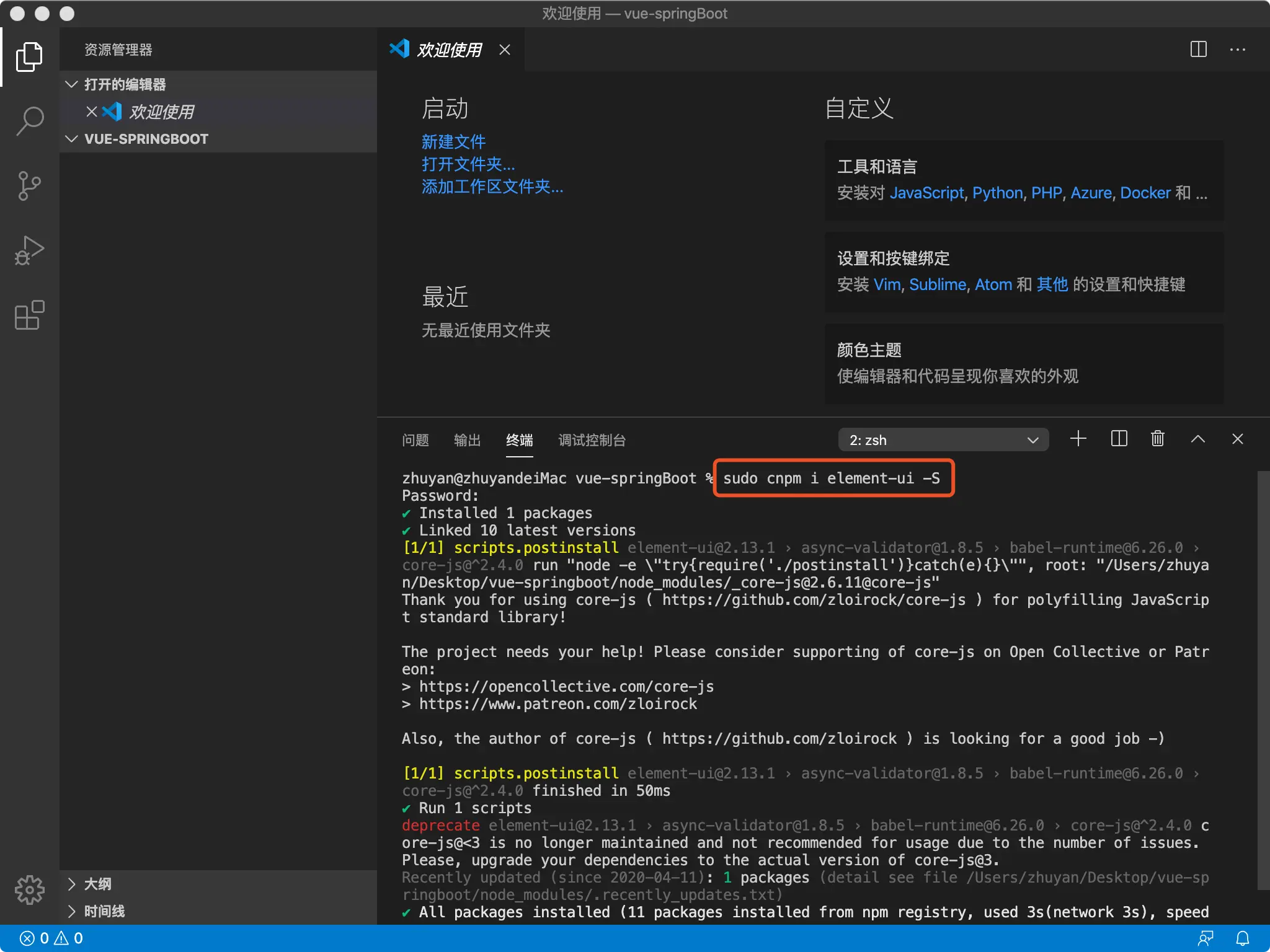Split the terminal pane

tap(1119, 439)
